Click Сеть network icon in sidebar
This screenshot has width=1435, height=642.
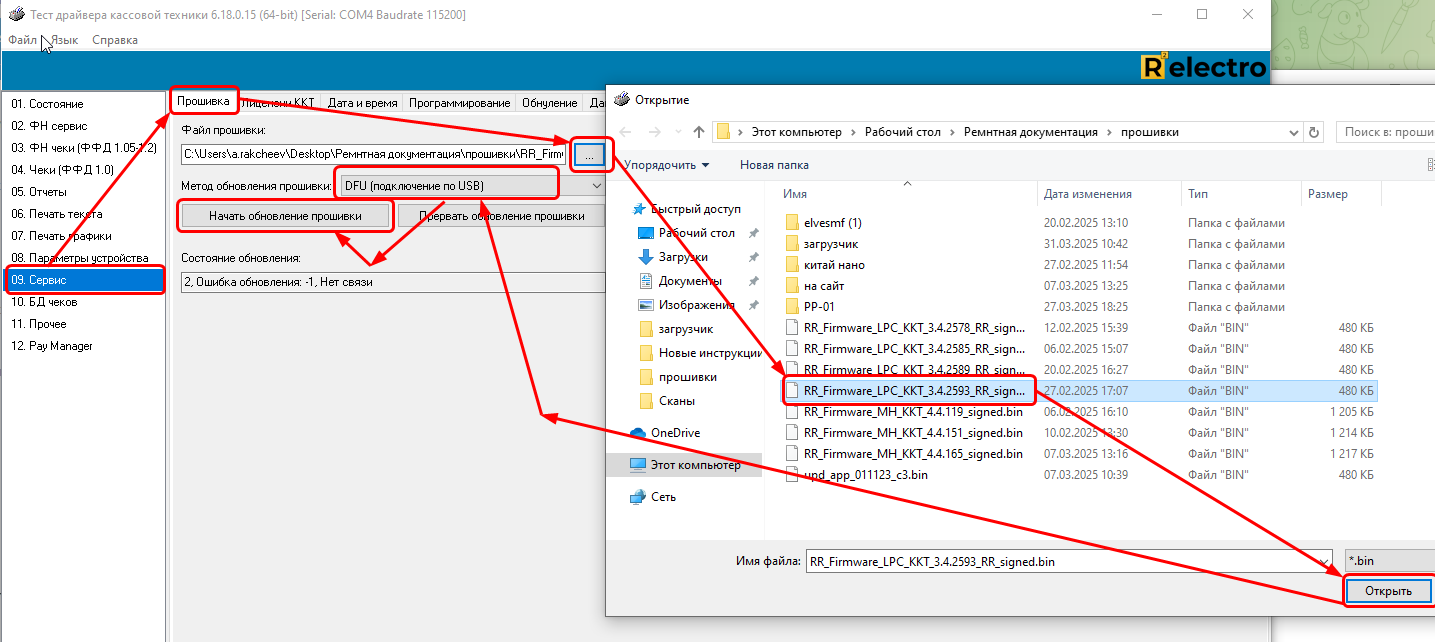pos(638,497)
